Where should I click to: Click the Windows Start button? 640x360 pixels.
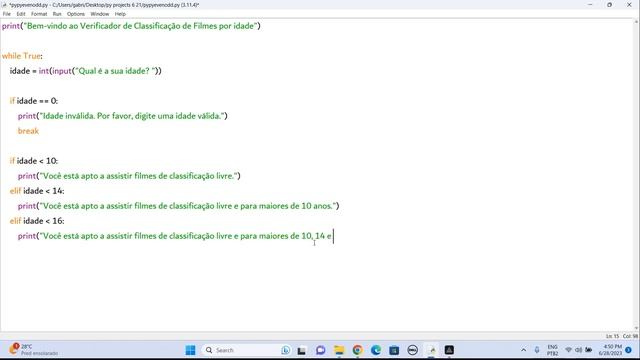point(190,350)
